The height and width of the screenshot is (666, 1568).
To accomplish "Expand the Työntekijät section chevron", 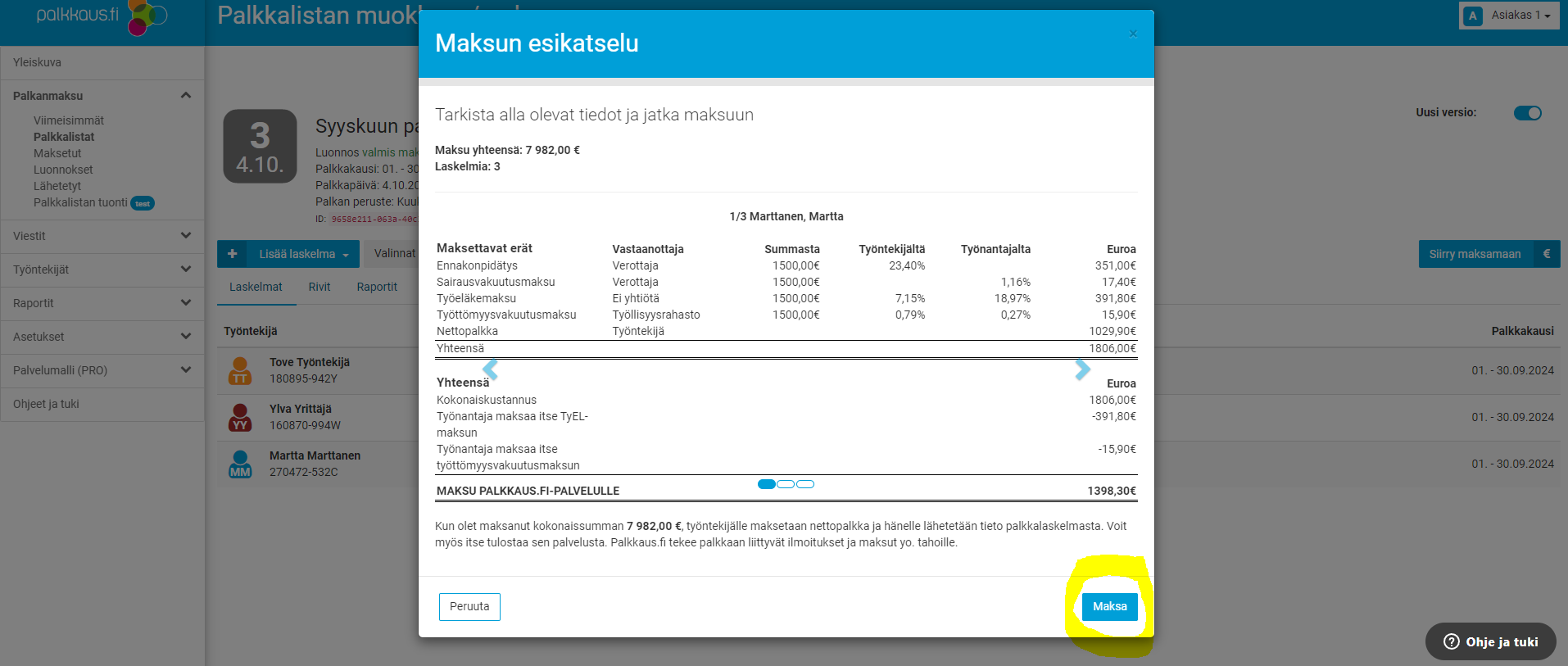I will [186, 269].
